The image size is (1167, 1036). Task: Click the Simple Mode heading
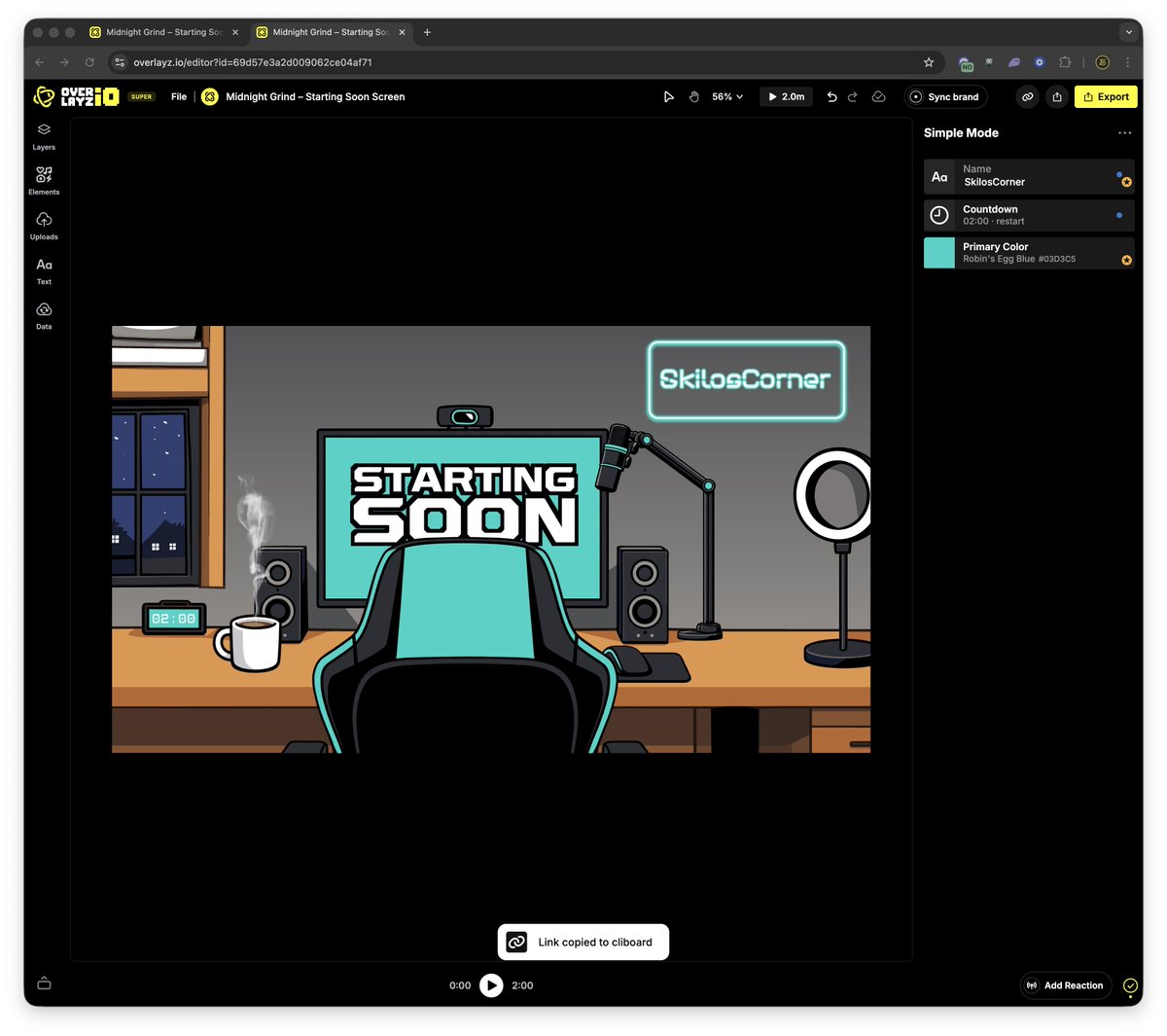pyautogui.click(x=961, y=133)
